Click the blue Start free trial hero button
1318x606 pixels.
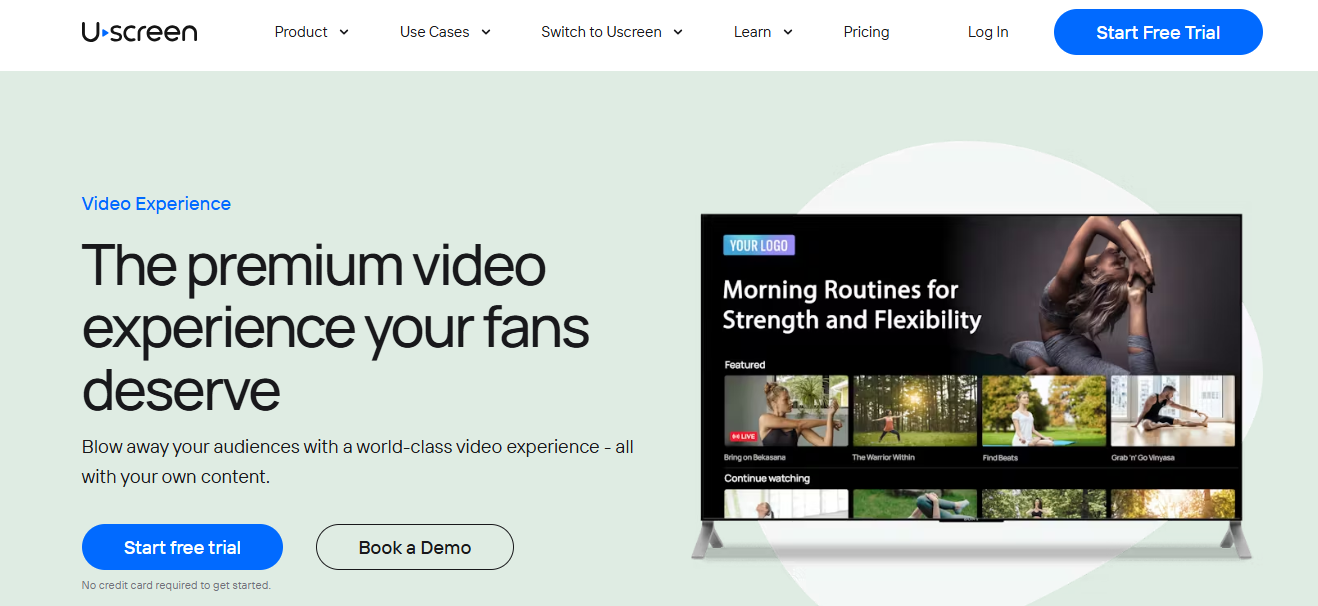pyautogui.click(x=182, y=547)
